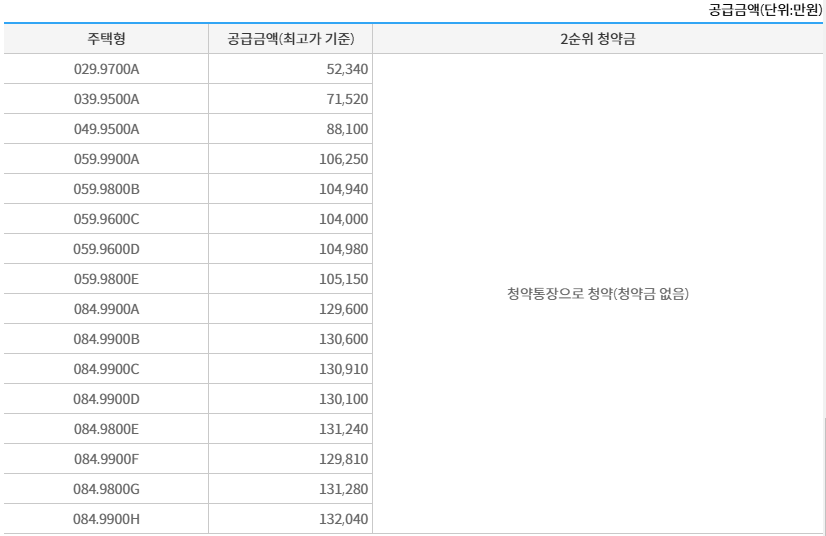Select the price 104,000
This screenshot has height=536, width=826.
coord(343,219)
